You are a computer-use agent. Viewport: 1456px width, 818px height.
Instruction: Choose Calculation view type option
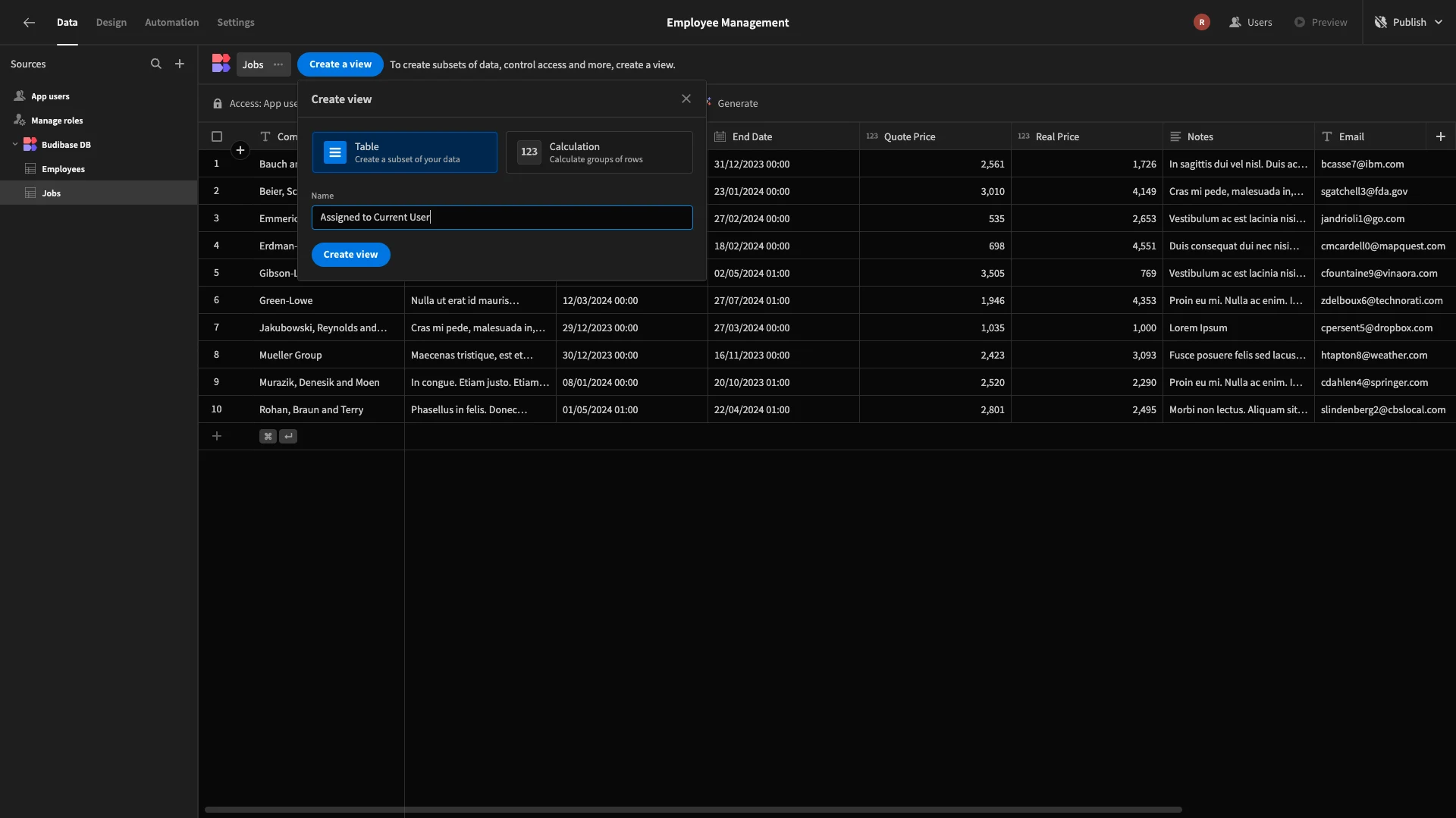[x=599, y=152]
